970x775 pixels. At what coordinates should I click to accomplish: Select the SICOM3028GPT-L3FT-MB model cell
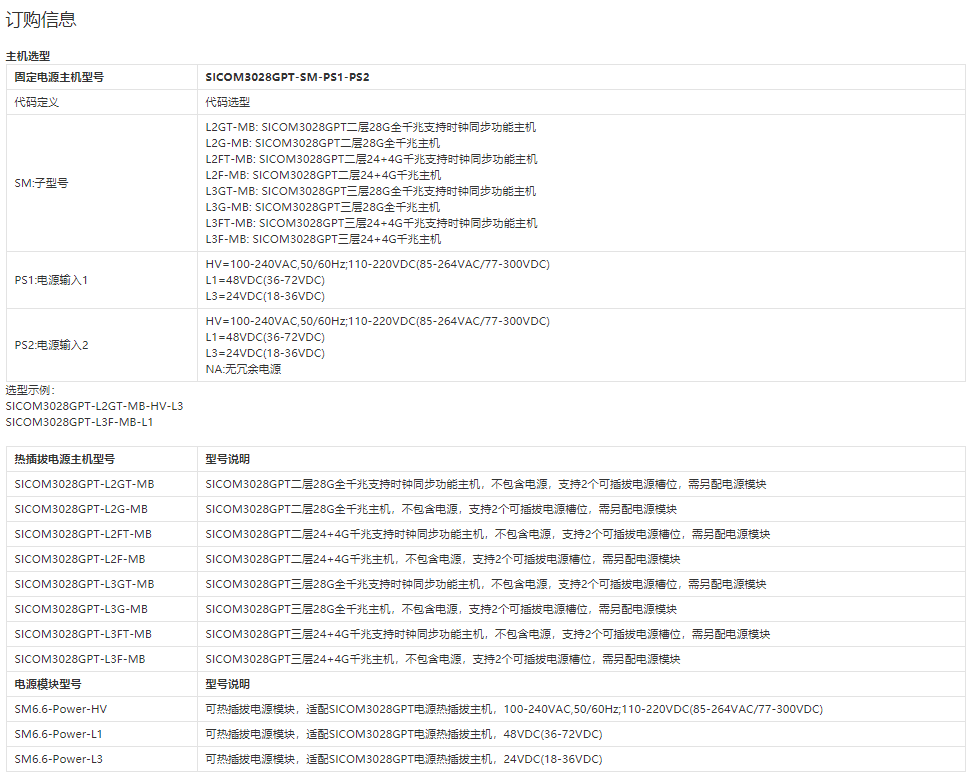point(83,634)
